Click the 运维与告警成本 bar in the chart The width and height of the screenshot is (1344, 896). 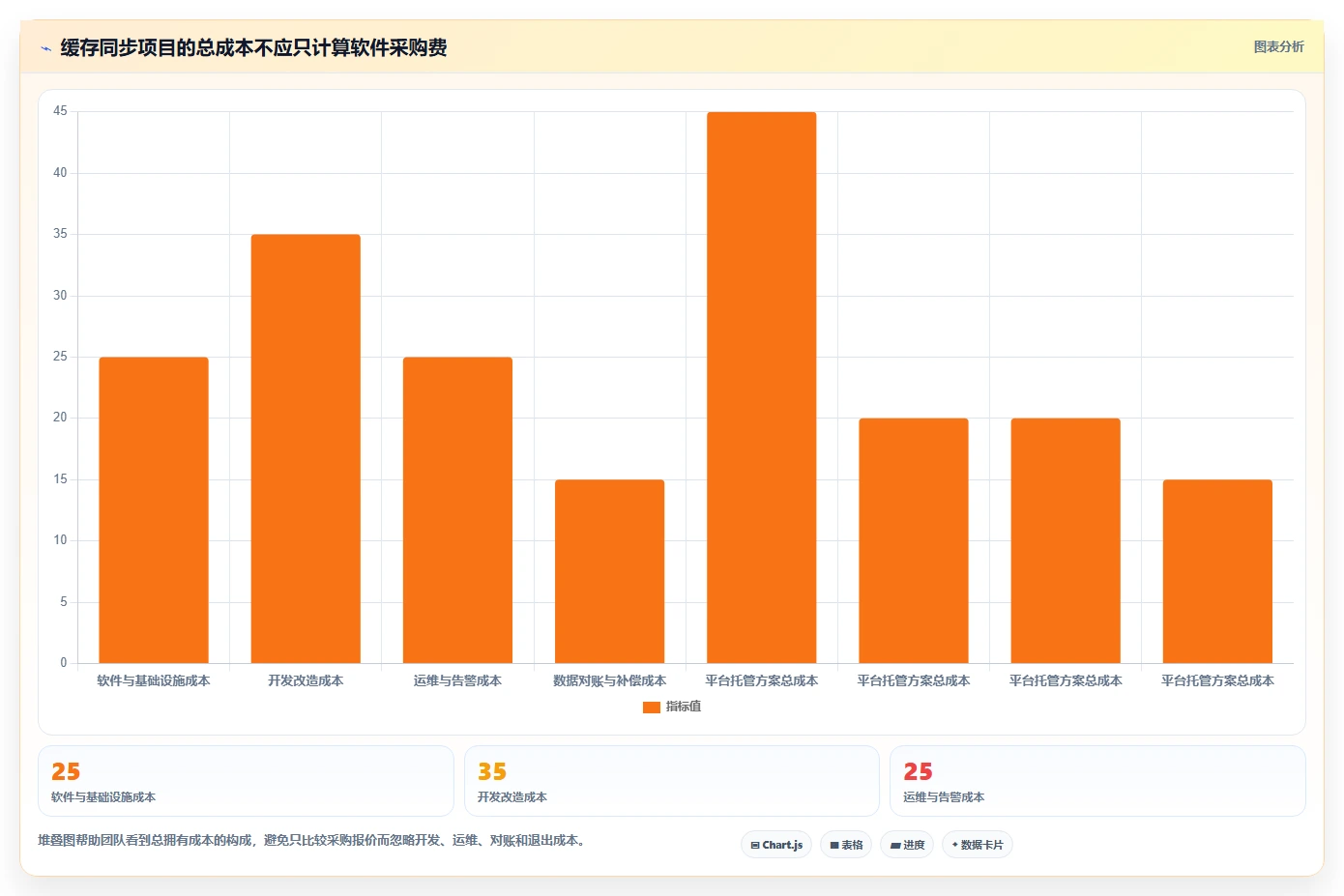(457, 510)
